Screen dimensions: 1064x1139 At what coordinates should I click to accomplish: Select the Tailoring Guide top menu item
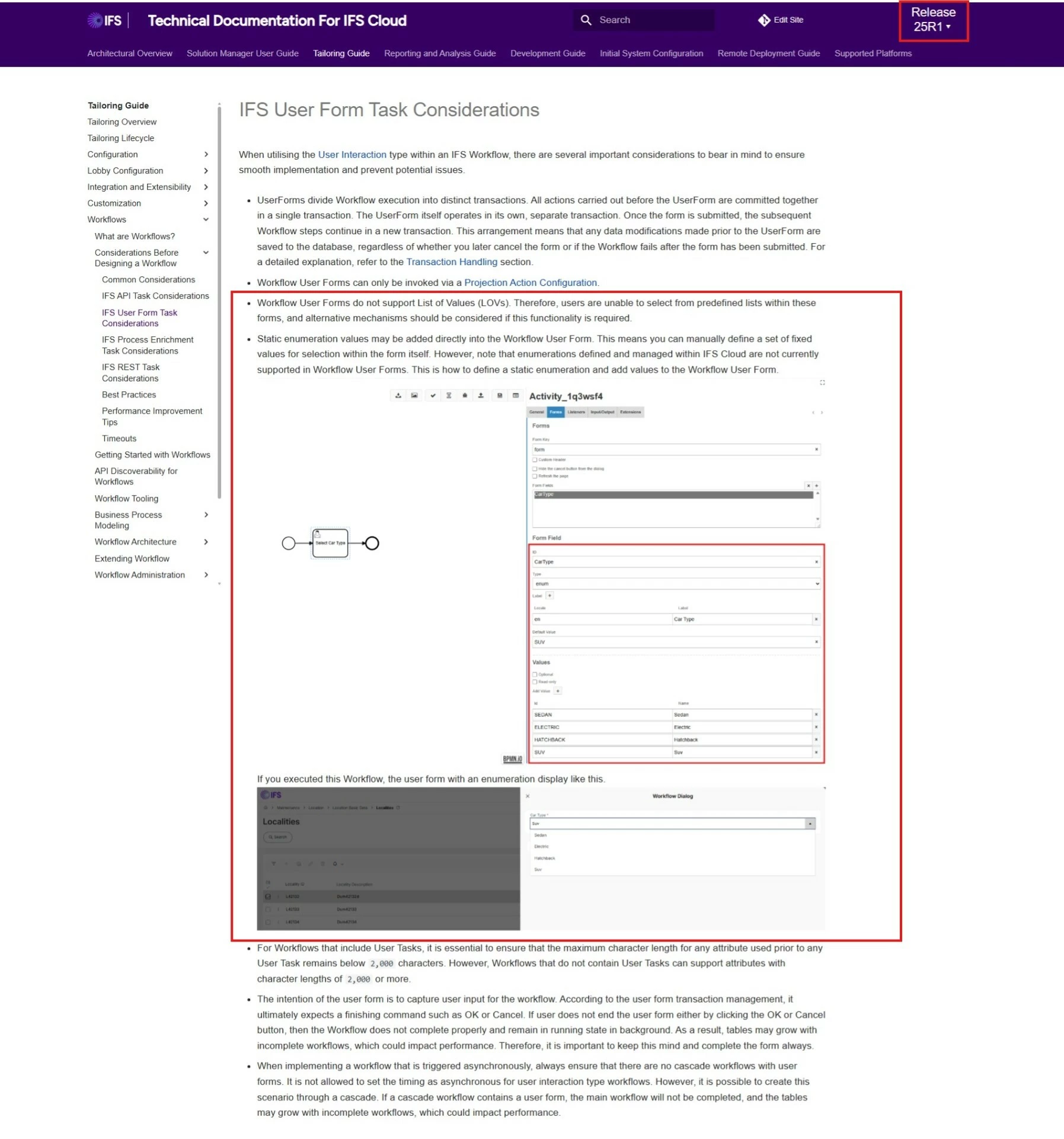(341, 53)
